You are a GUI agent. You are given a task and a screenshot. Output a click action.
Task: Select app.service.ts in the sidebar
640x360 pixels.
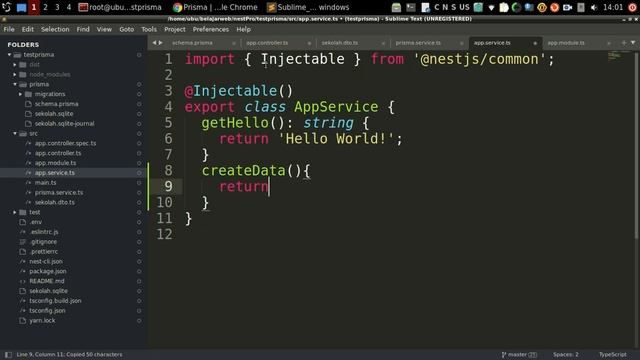[x=55, y=173]
